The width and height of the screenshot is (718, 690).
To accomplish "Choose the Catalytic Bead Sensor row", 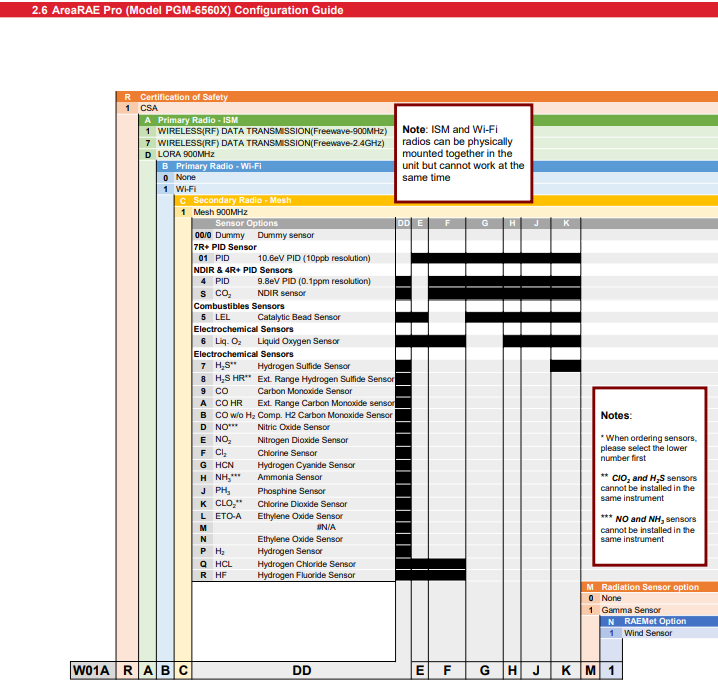I will [298, 317].
